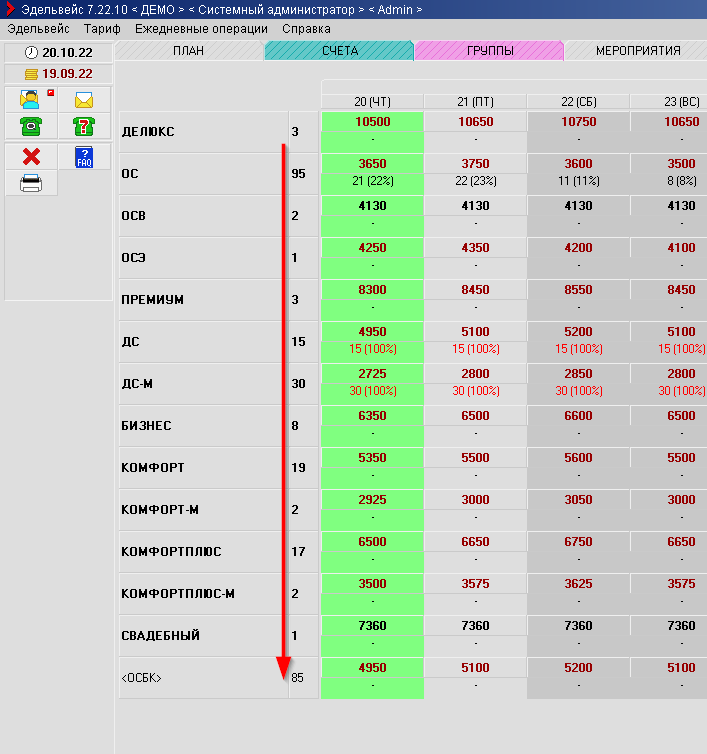Open the Ежедневные операции menu

coord(201,29)
